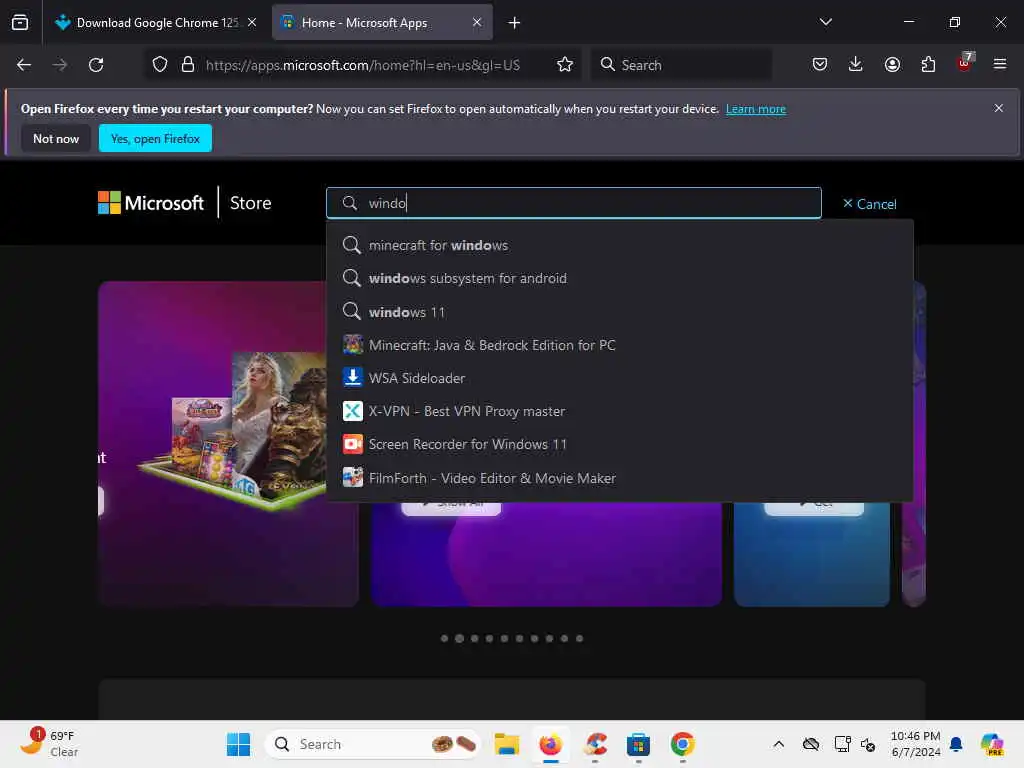Viewport: 1024px width, 768px height.
Task: Show hidden system tray icons
Action: click(778, 744)
